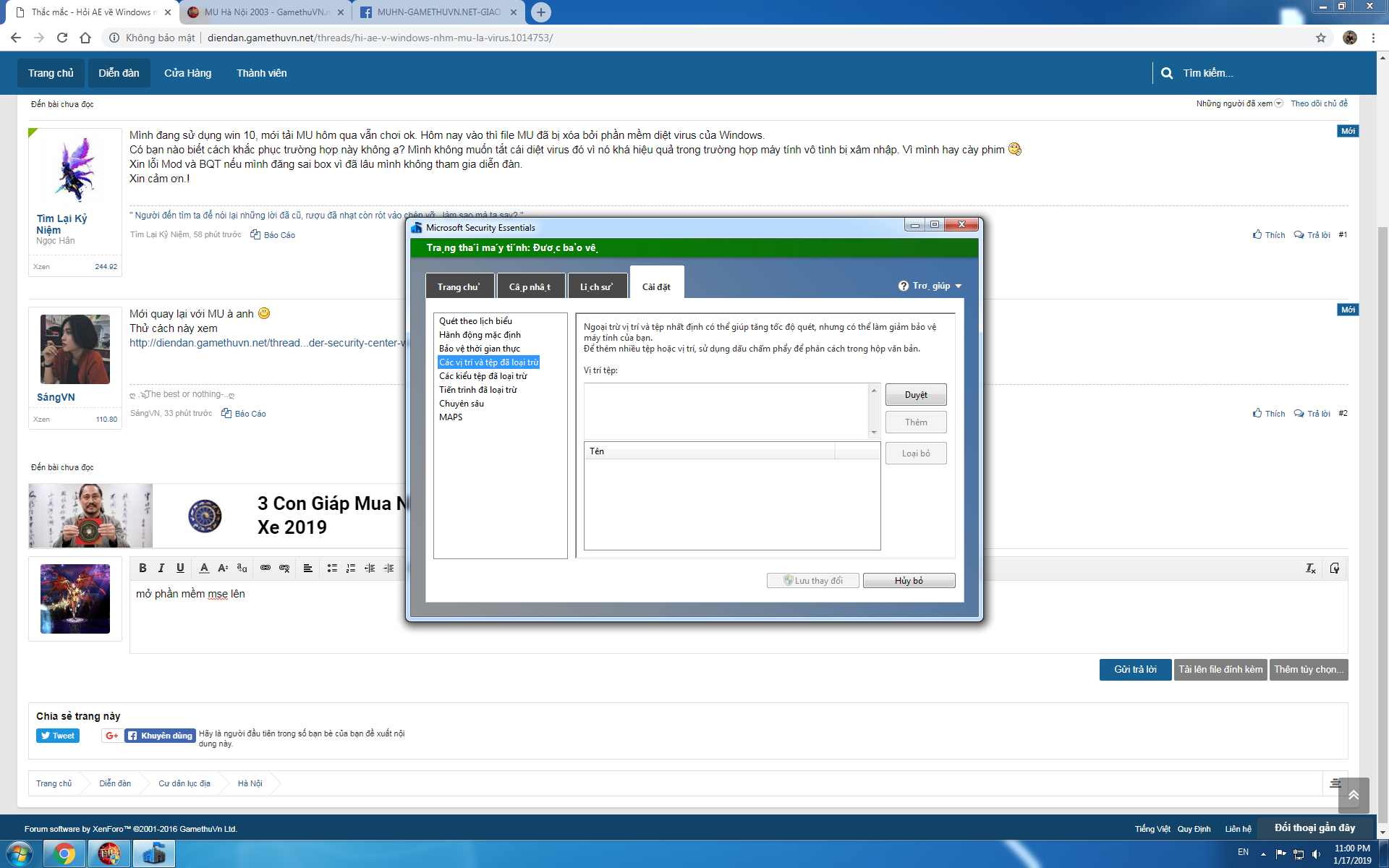This screenshot has width=1389, height=868.
Task: Switch to the MUHN-GAMETHUVN.NET Facebook tab
Action: point(438,12)
